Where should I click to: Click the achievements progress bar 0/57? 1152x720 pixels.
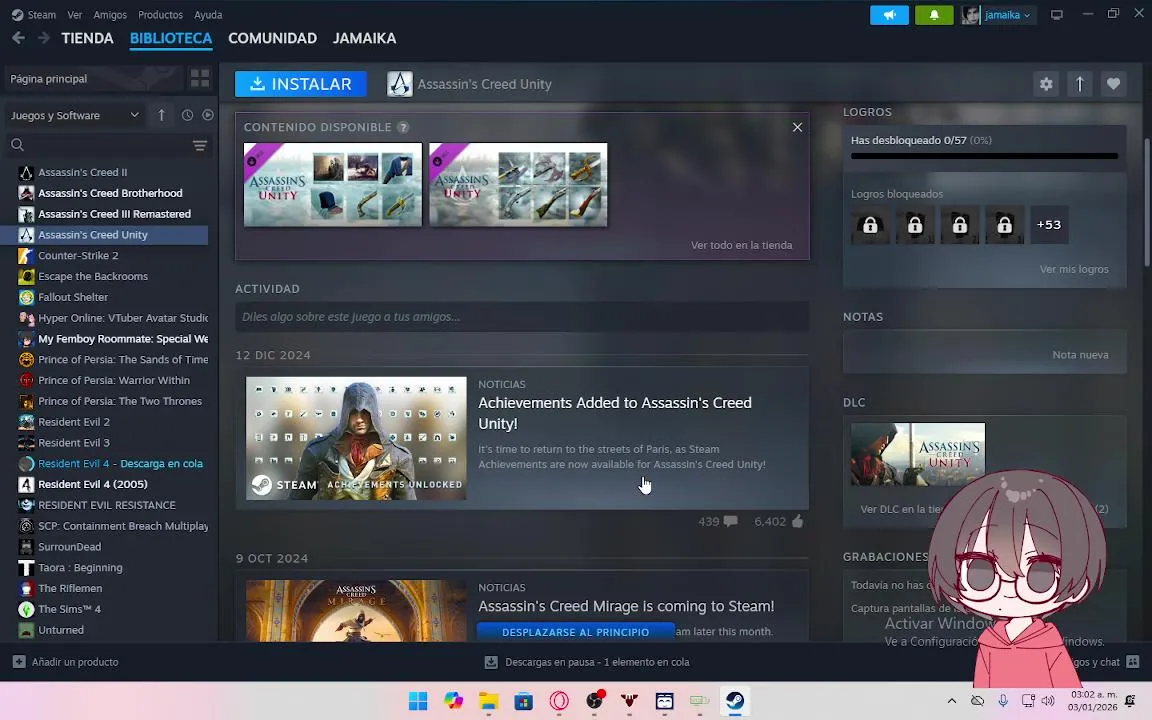(x=984, y=156)
